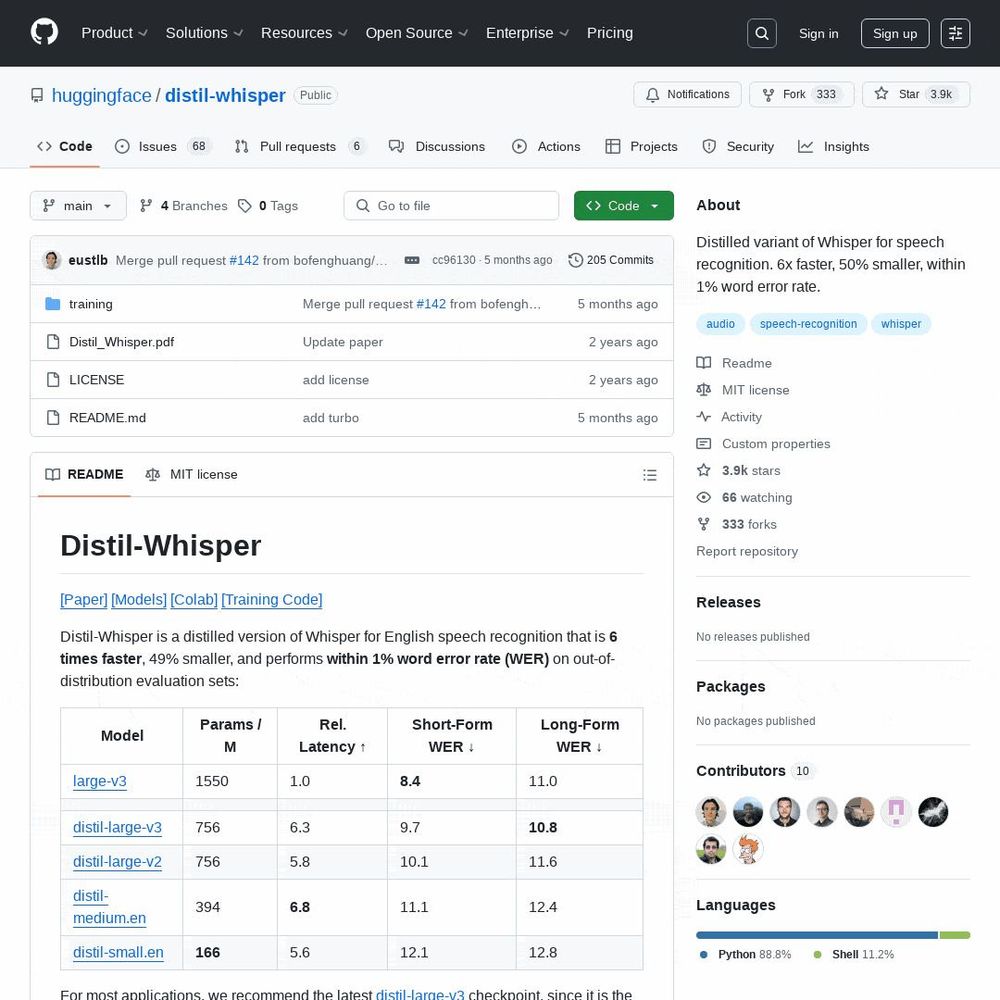This screenshot has height=1000, width=1000.
Task: Click Report repository
Action: pyautogui.click(x=747, y=551)
